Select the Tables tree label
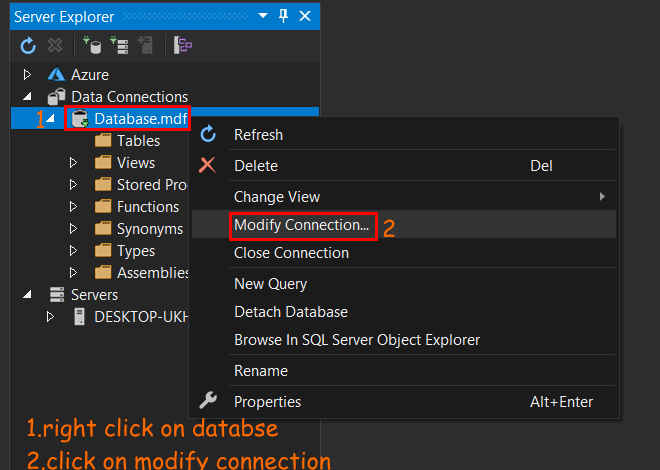 tap(138, 141)
